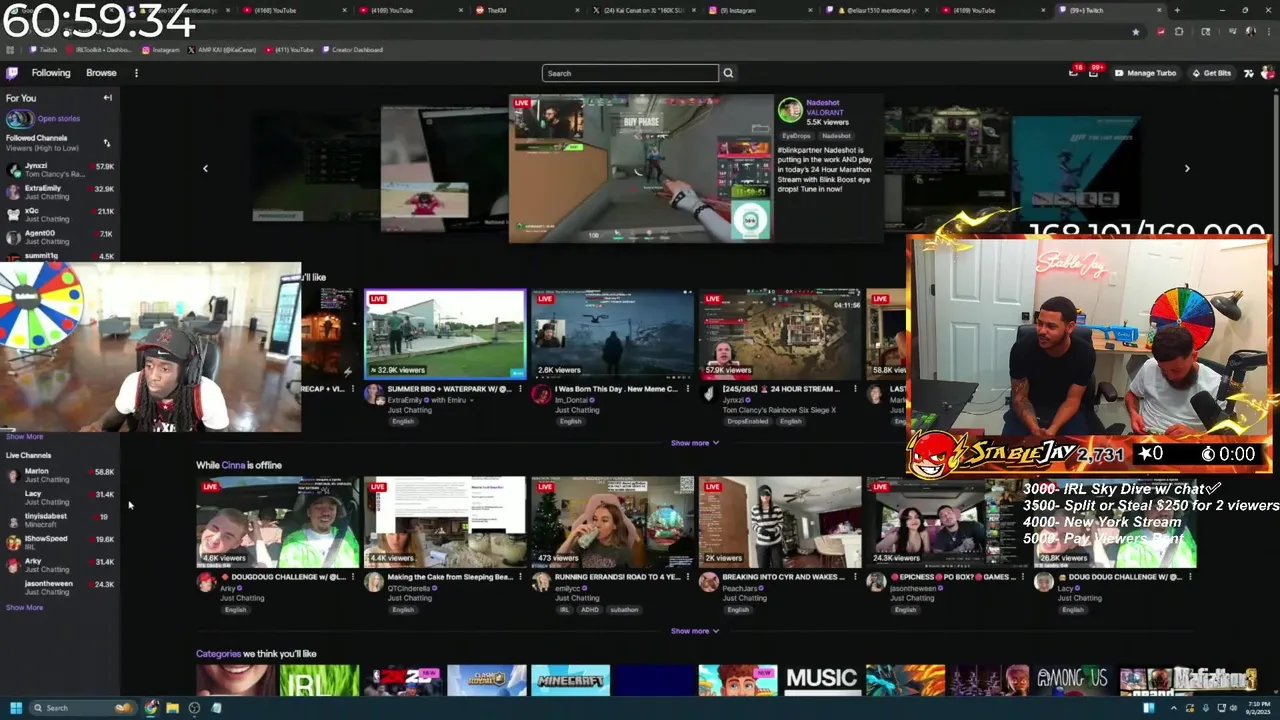Click VALORANT category link

825,113
